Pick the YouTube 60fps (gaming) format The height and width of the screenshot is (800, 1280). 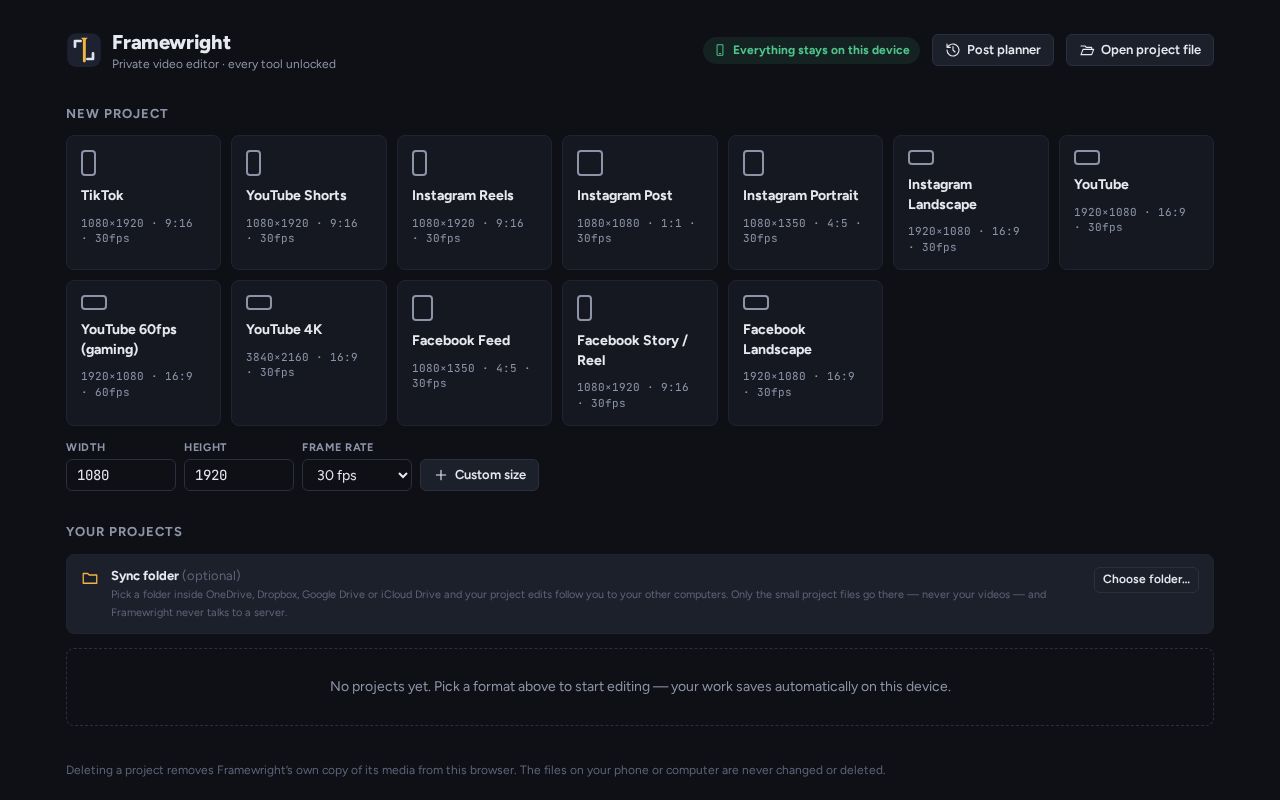click(x=143, y=353)
